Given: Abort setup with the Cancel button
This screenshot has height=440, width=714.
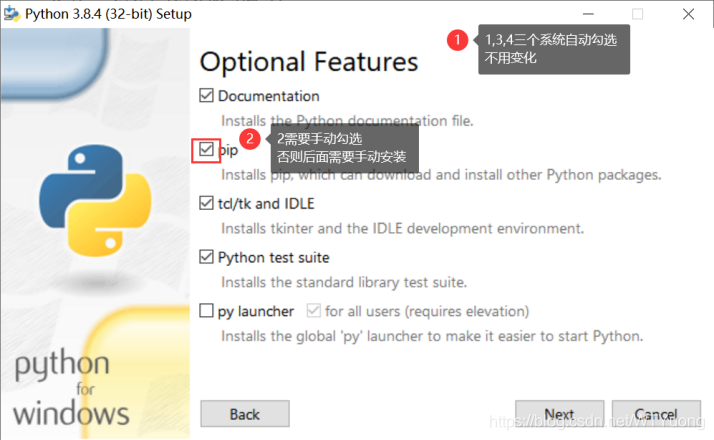Looking at the screenshot, I should coord(656,414).
